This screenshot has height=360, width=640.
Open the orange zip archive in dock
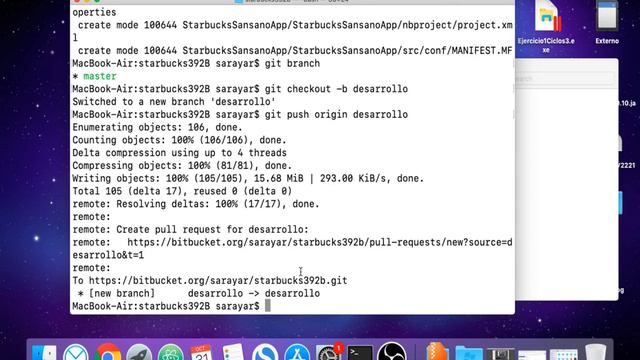click(x=437, y=352)
